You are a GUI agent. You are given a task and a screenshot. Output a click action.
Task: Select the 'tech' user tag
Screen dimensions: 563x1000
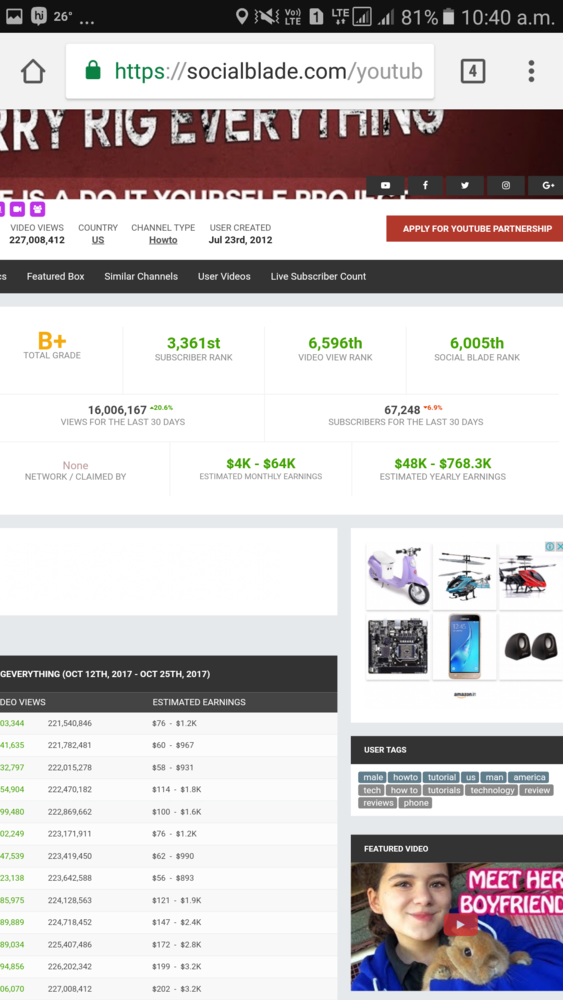pyautogui.click(x=372, y=790)
